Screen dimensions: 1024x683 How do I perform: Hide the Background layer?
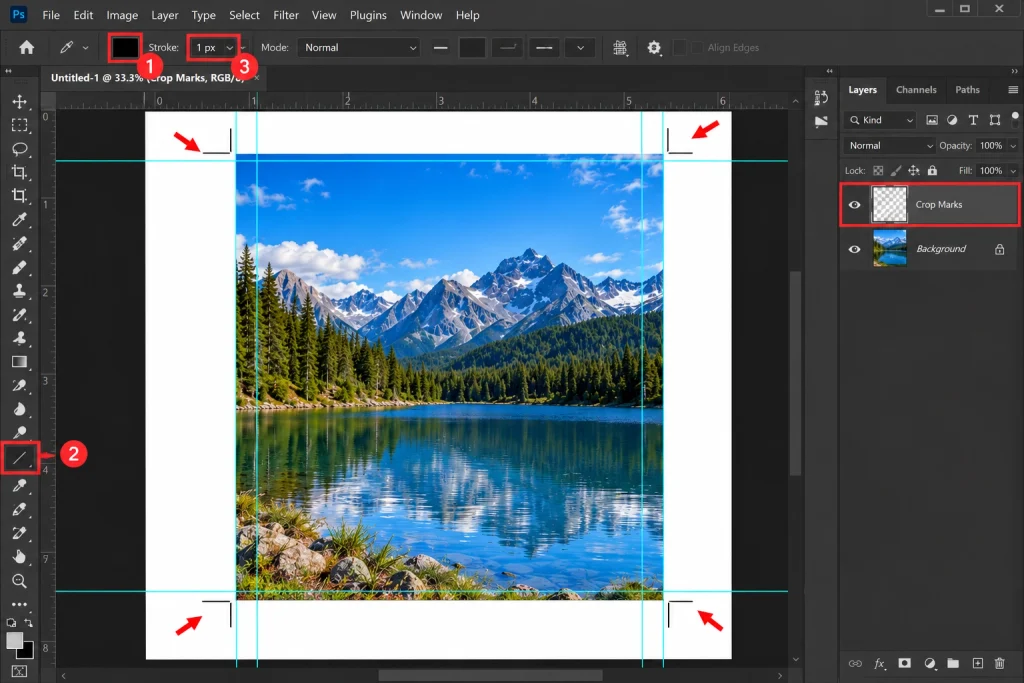(854, 249)
